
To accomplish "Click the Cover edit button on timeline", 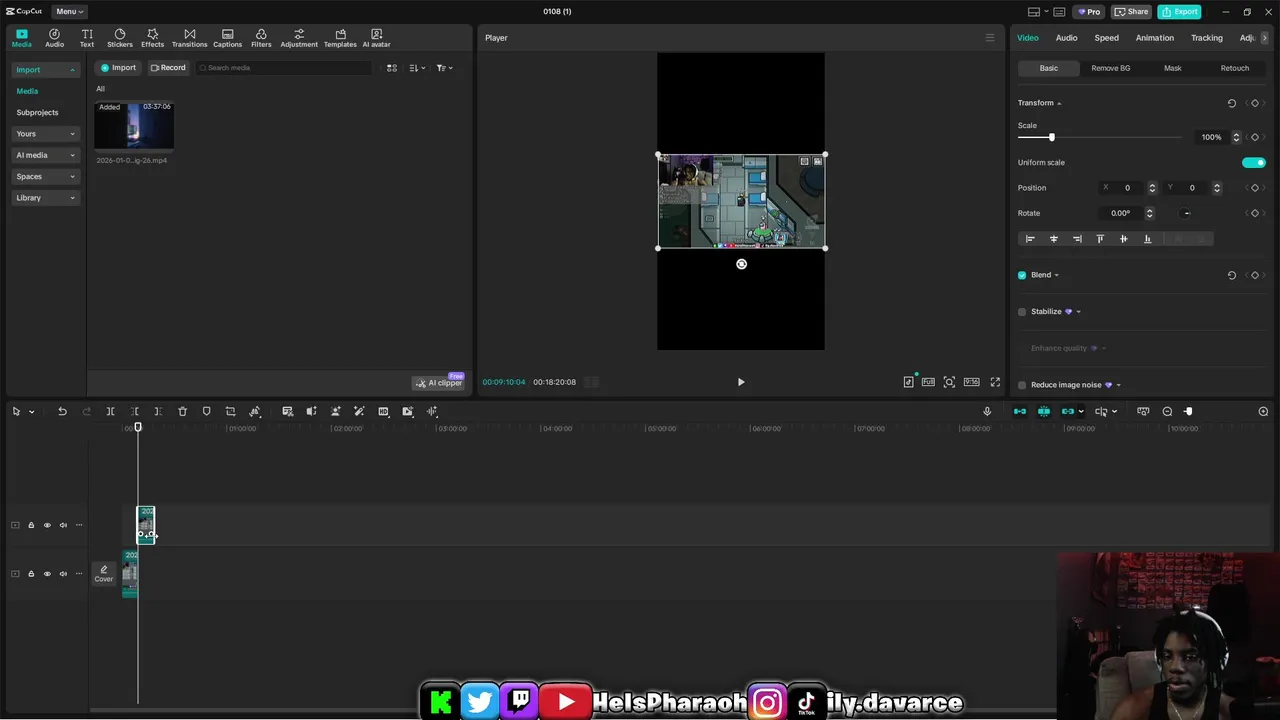I will (x=104, y=573).
